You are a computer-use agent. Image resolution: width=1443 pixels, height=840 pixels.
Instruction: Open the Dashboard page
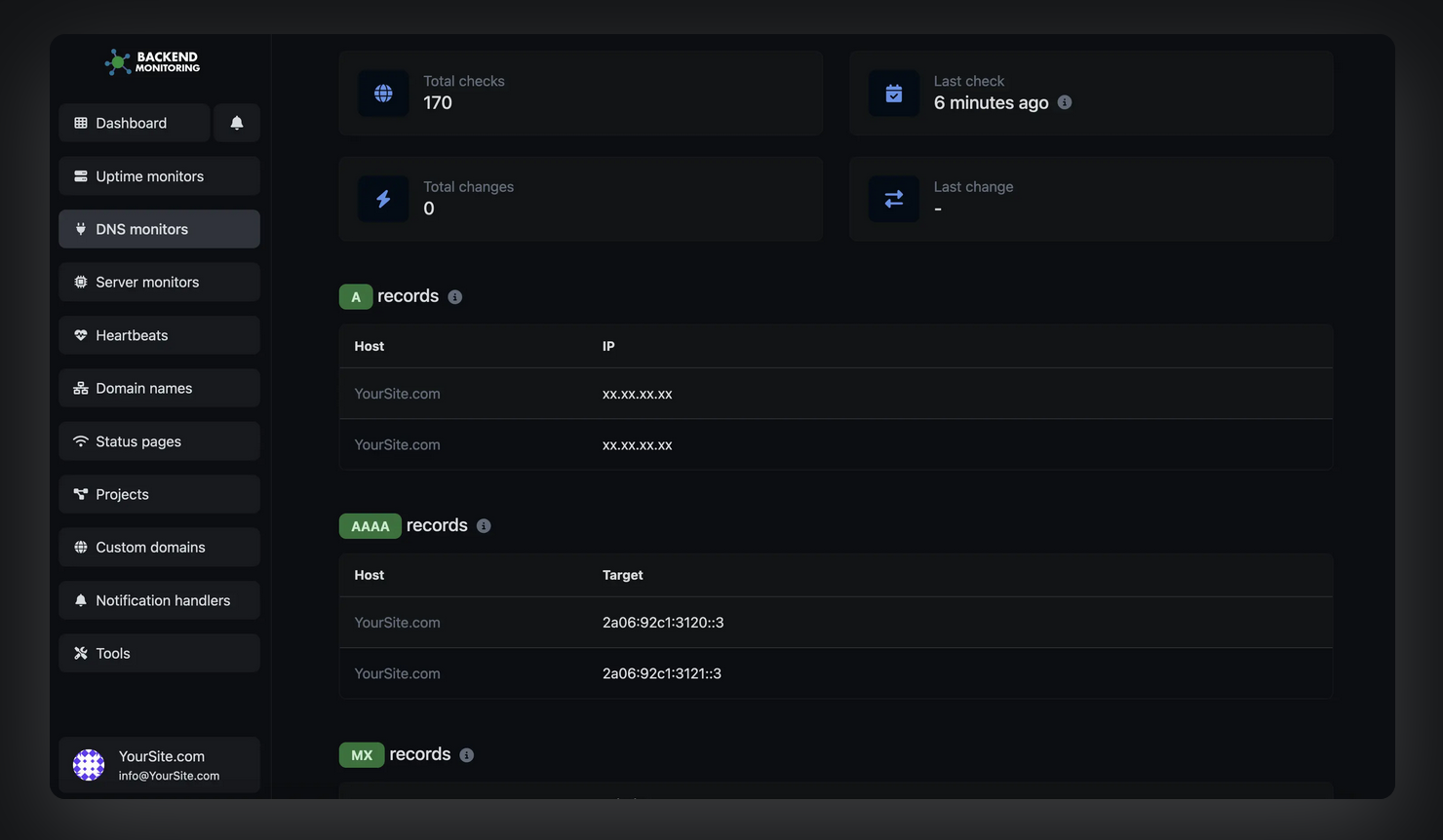coord(135,123)
